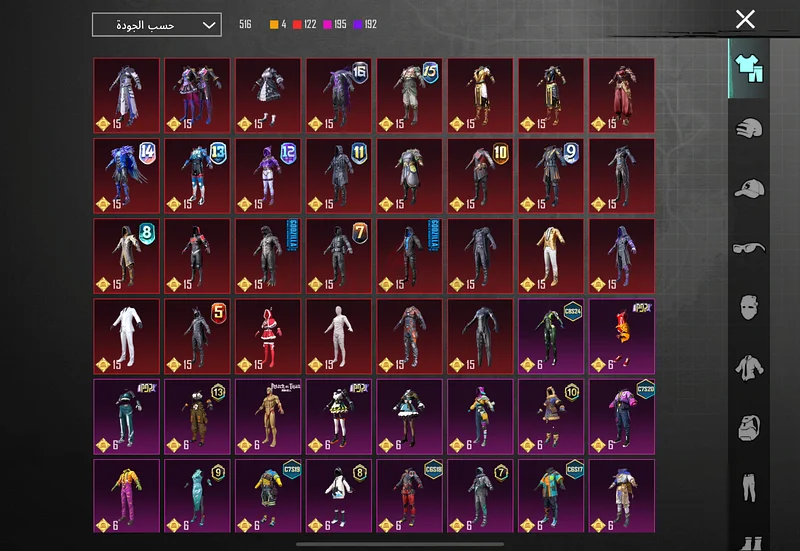Select the red Santa dress outfit
The width and height of the screenshot is (800, 551).
click(268, 336)
